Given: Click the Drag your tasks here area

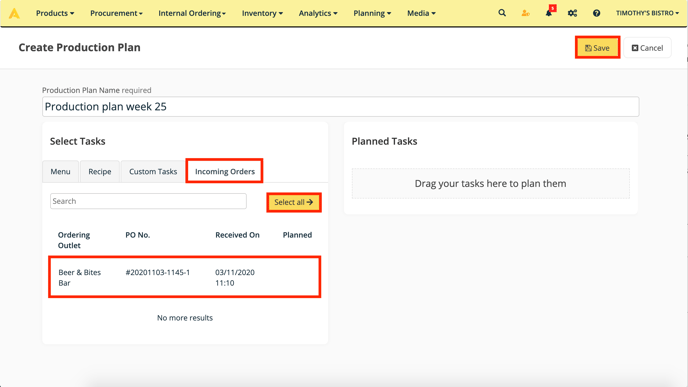Looking at the screenshot, I should pyautogui.click(x=491, y=183).
